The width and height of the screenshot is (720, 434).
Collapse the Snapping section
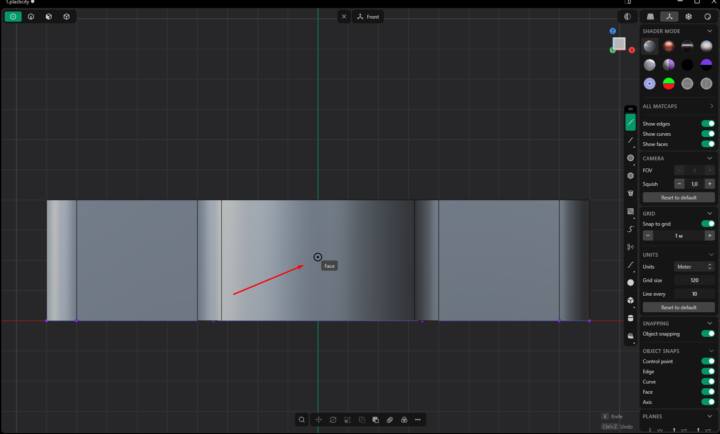point(710,323)
